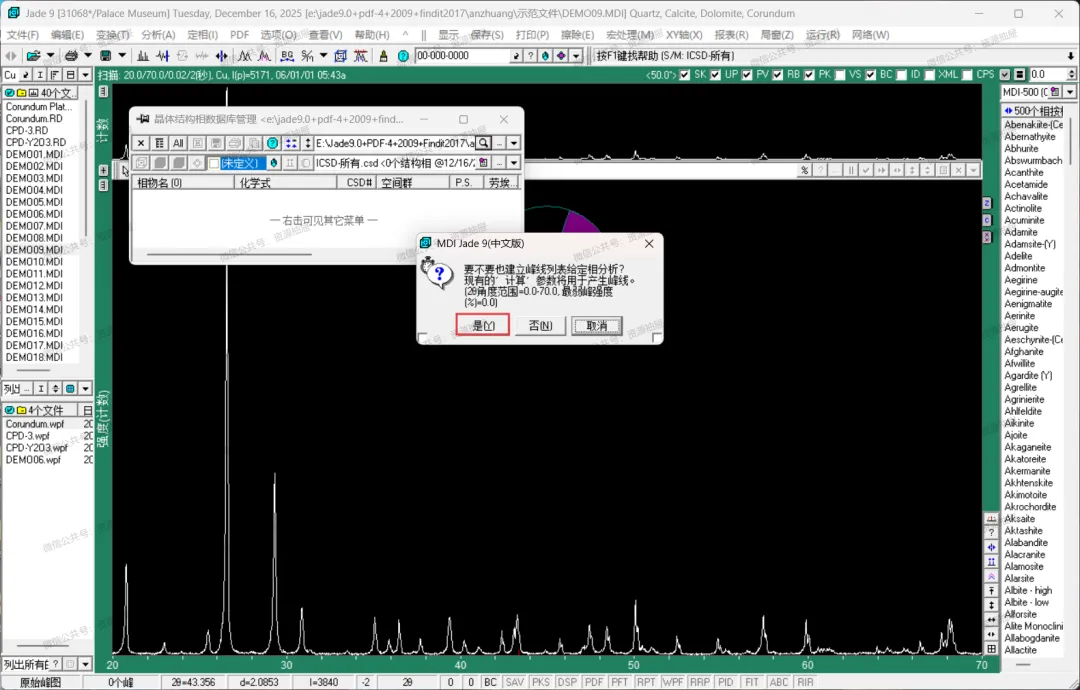Open dropdown arrow next to S/M icon
1080x690 pixels.
[x=323, y=56]
